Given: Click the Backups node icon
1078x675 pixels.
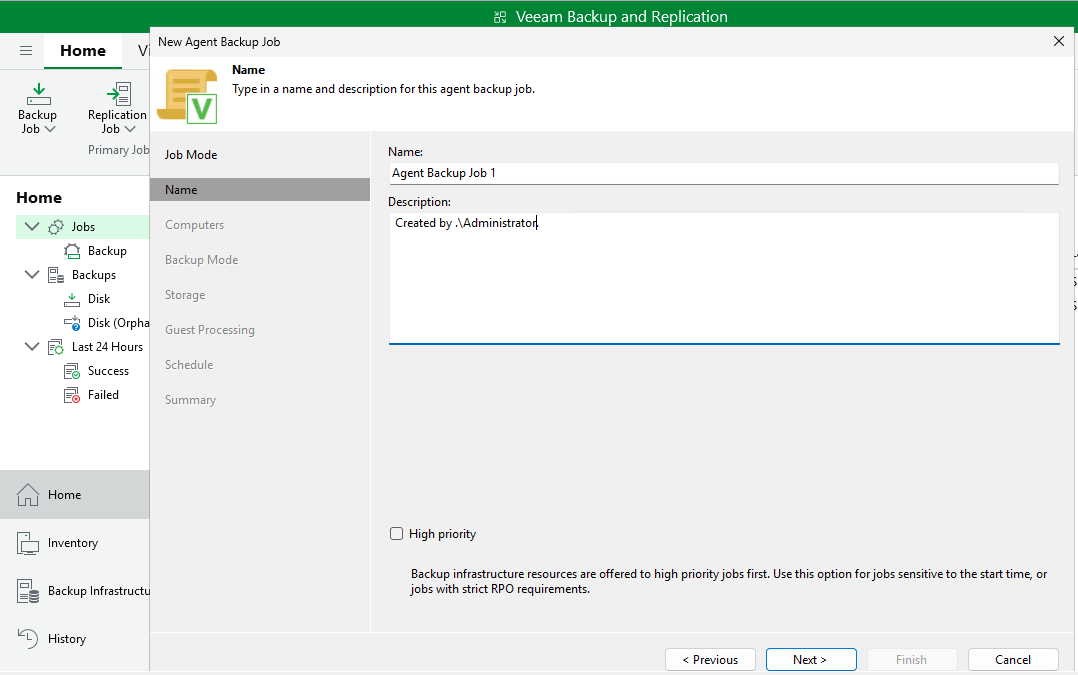Looking at the screenshot, I should point(56,275).
